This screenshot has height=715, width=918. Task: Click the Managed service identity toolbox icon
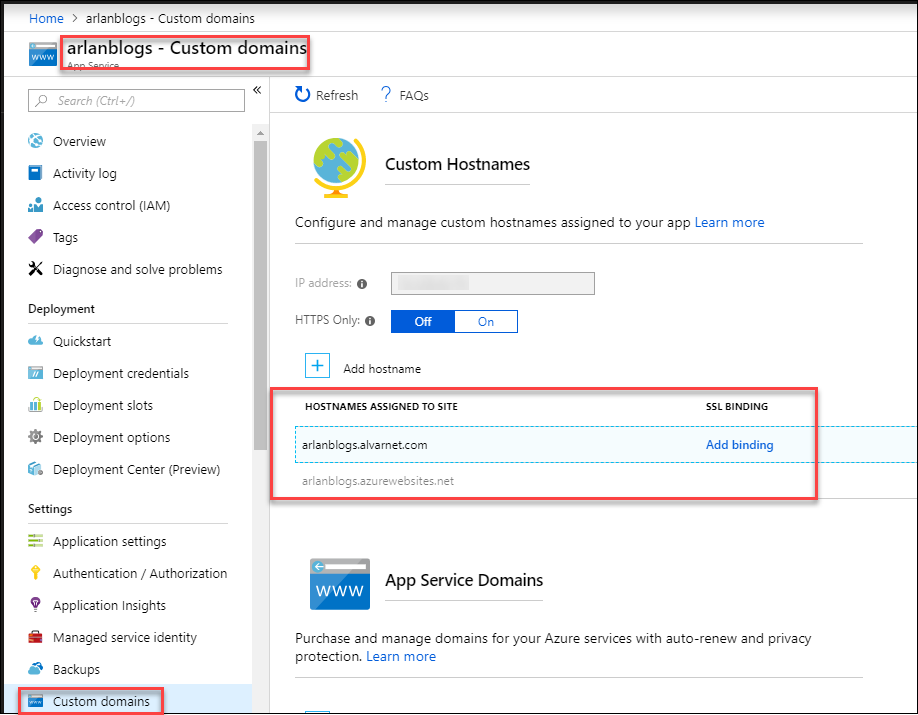(x=36, y=637)
